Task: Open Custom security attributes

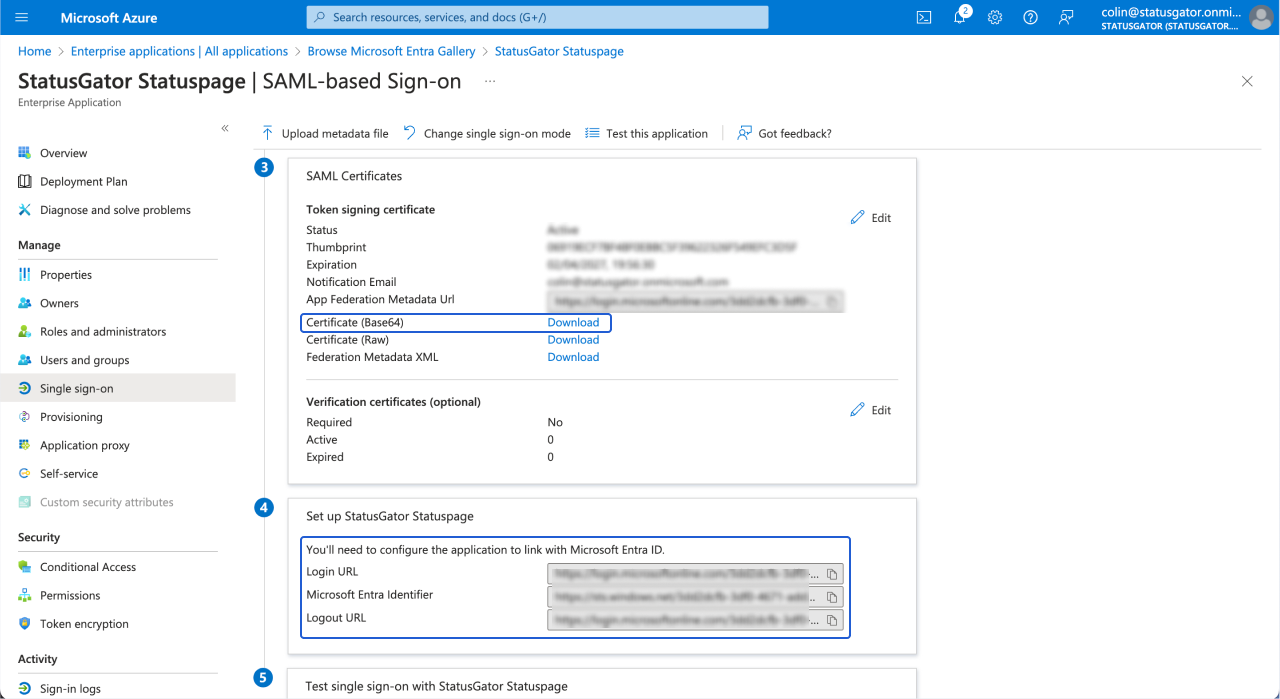Action: 107,502
